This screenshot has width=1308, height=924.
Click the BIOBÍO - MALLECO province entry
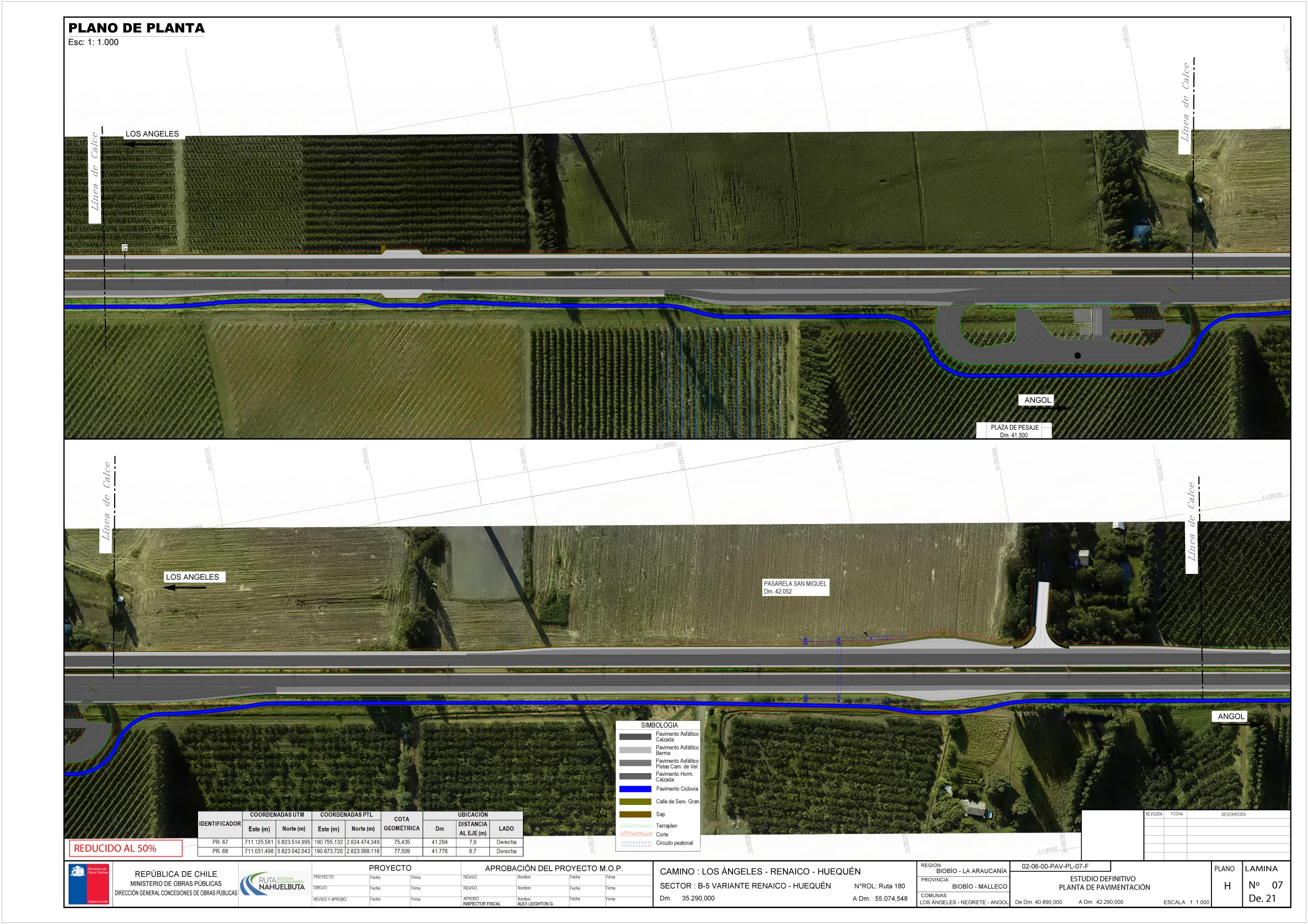point(979,886)
